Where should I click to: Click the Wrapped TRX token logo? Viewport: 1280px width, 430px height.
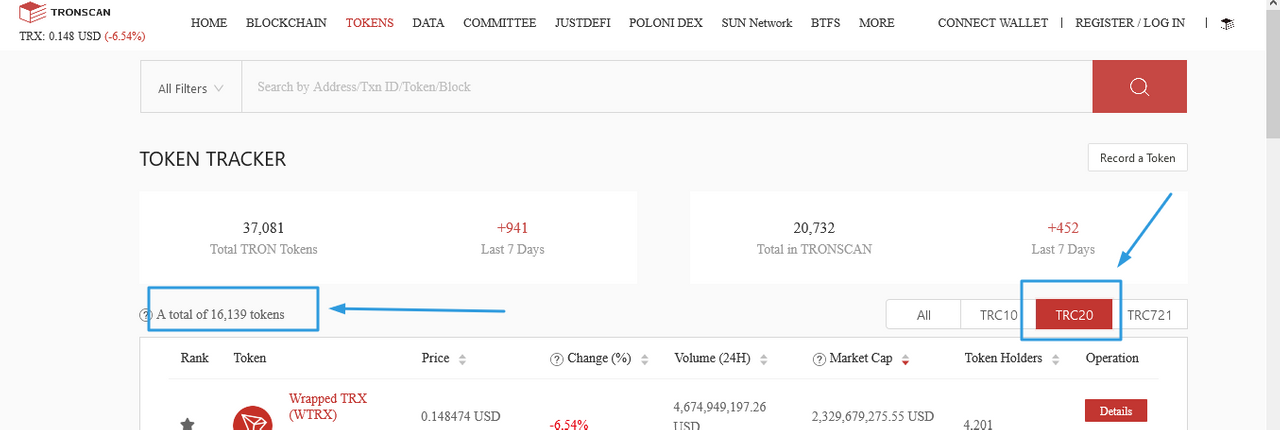[x=252, y=418]
